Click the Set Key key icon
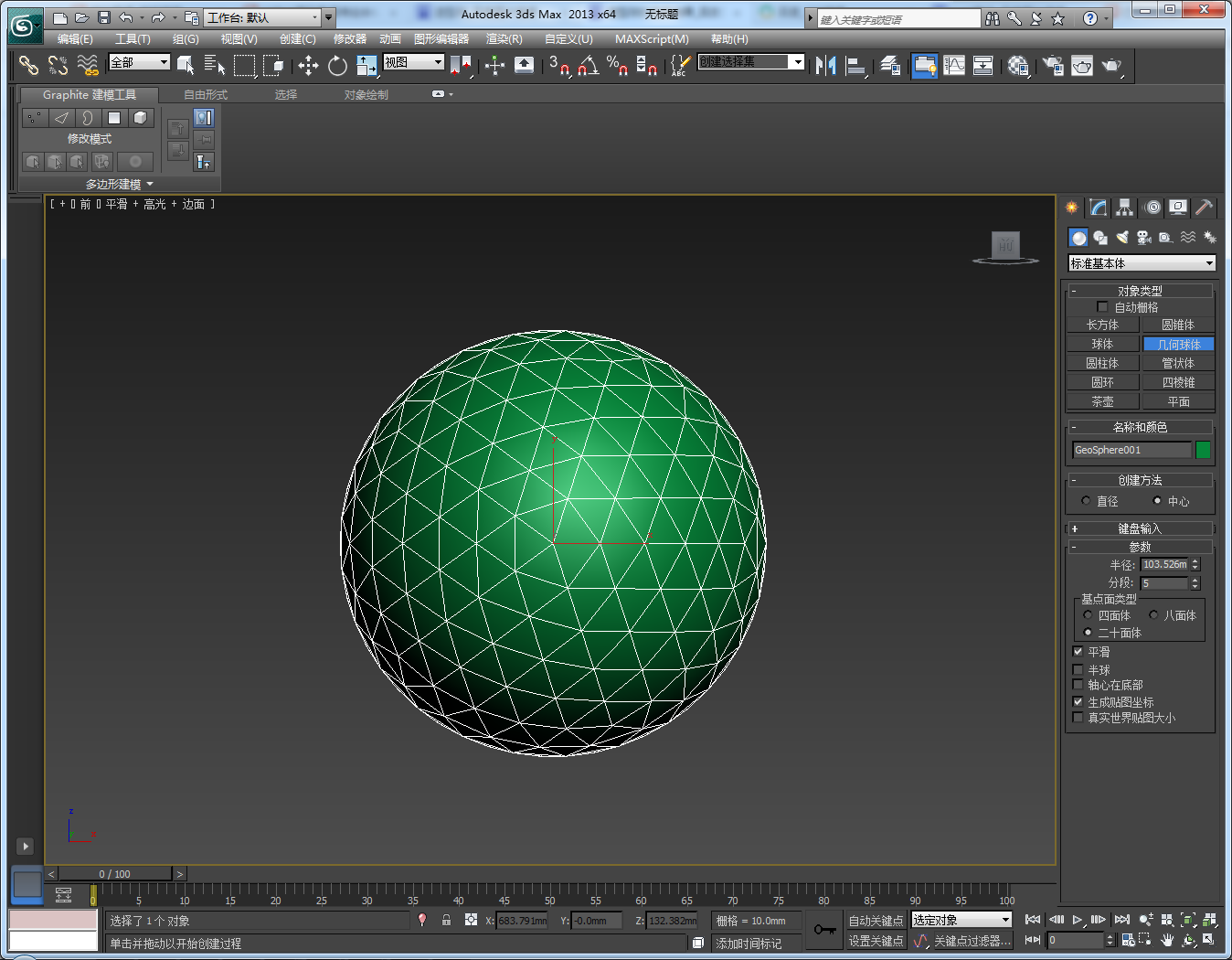Image resolution: width=1232 pixels, height=960 pixels. (x=824, y=930)
